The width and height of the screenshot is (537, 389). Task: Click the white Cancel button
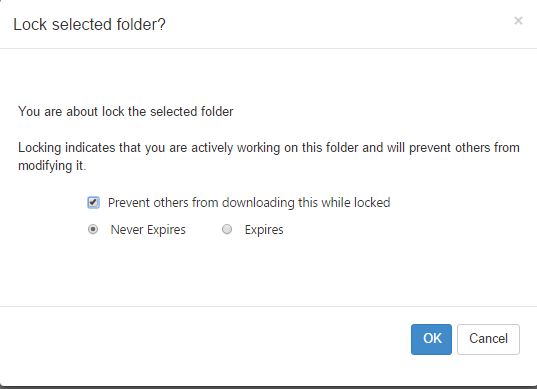tap(488, 339)
